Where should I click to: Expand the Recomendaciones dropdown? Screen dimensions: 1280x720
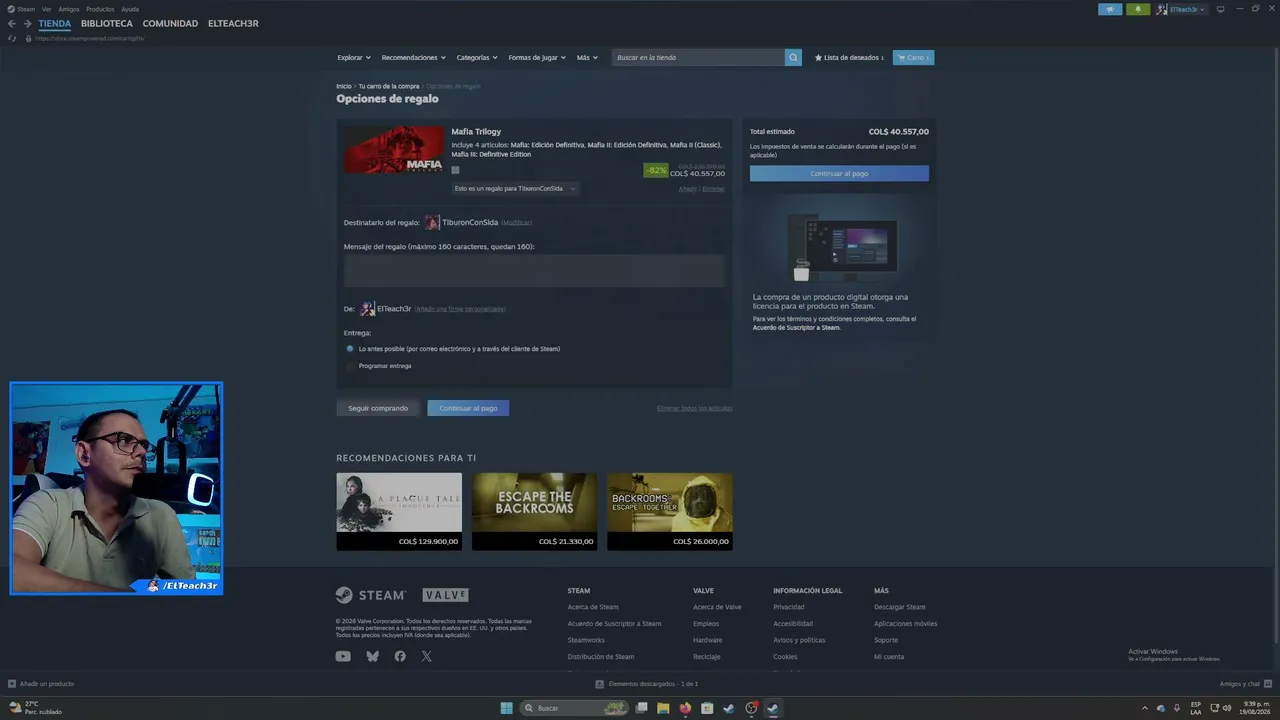pos(414,58)
